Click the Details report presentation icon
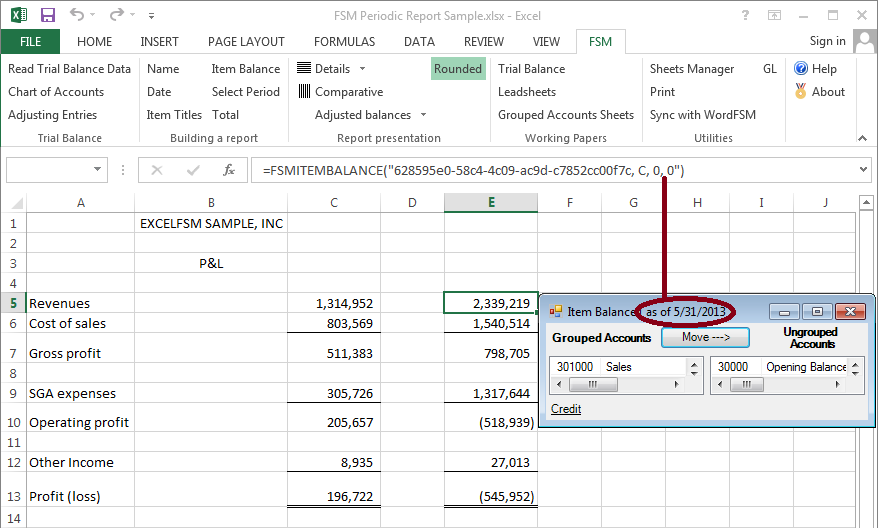 (x=303, y=68)
